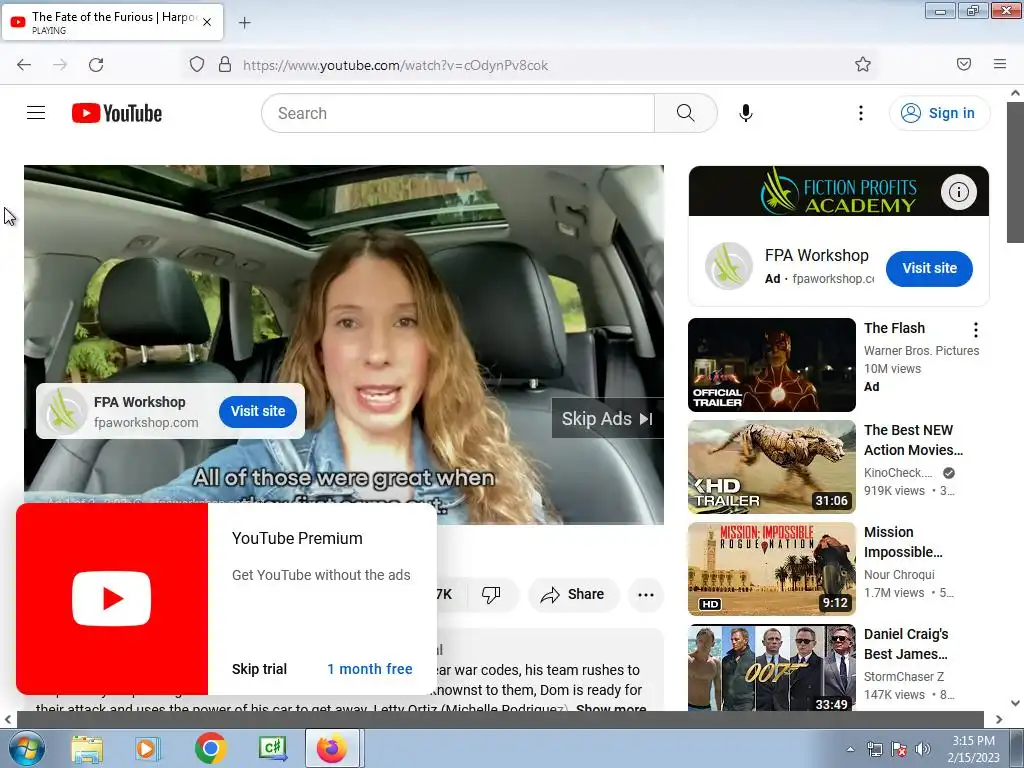Click page scroll-down arrow

tap(1016, 703)
